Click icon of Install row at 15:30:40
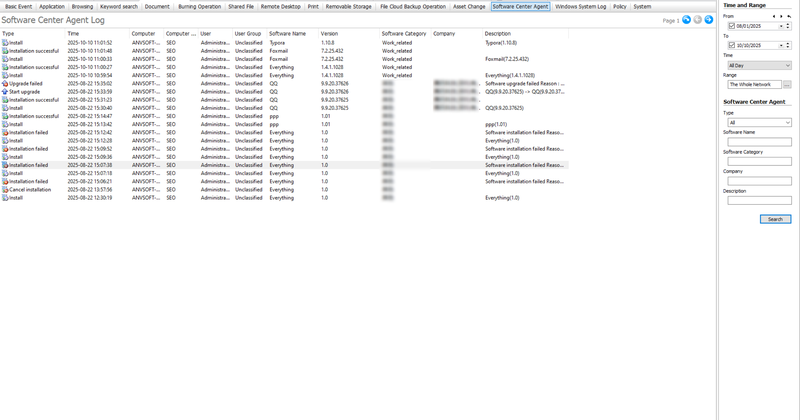 coord(5,108)
